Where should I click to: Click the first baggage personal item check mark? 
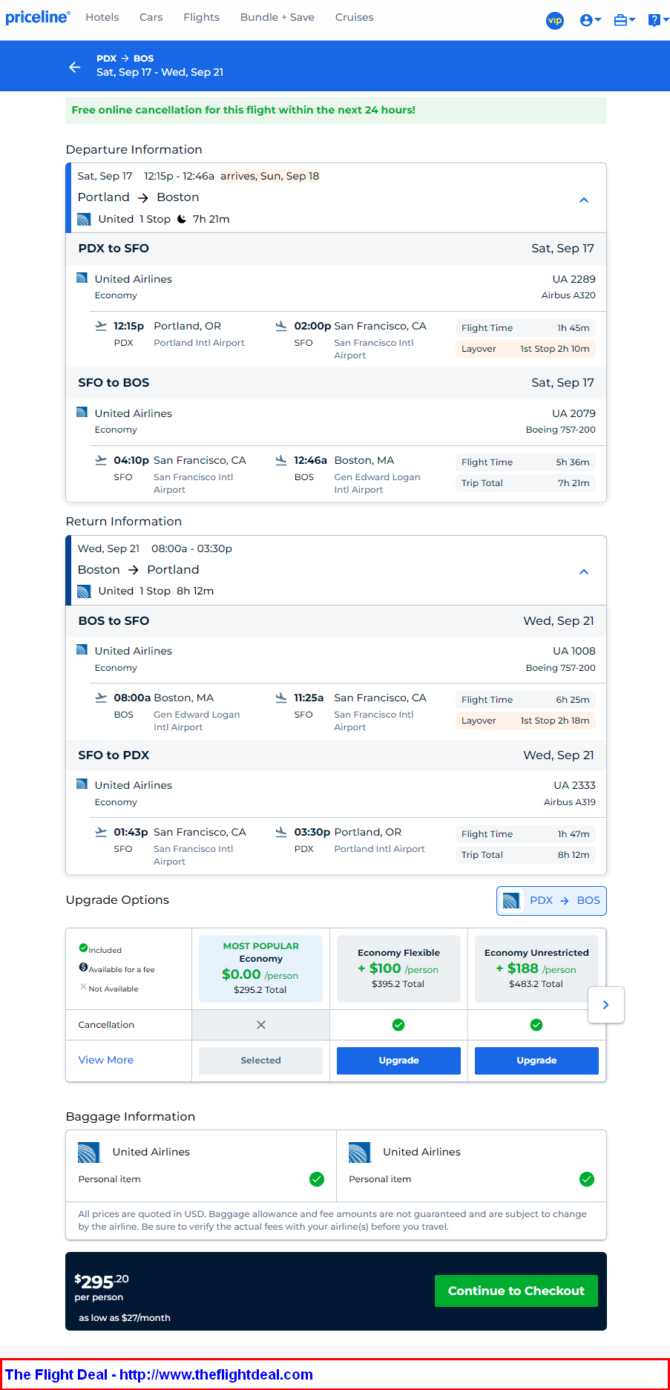pos(317,1179)
